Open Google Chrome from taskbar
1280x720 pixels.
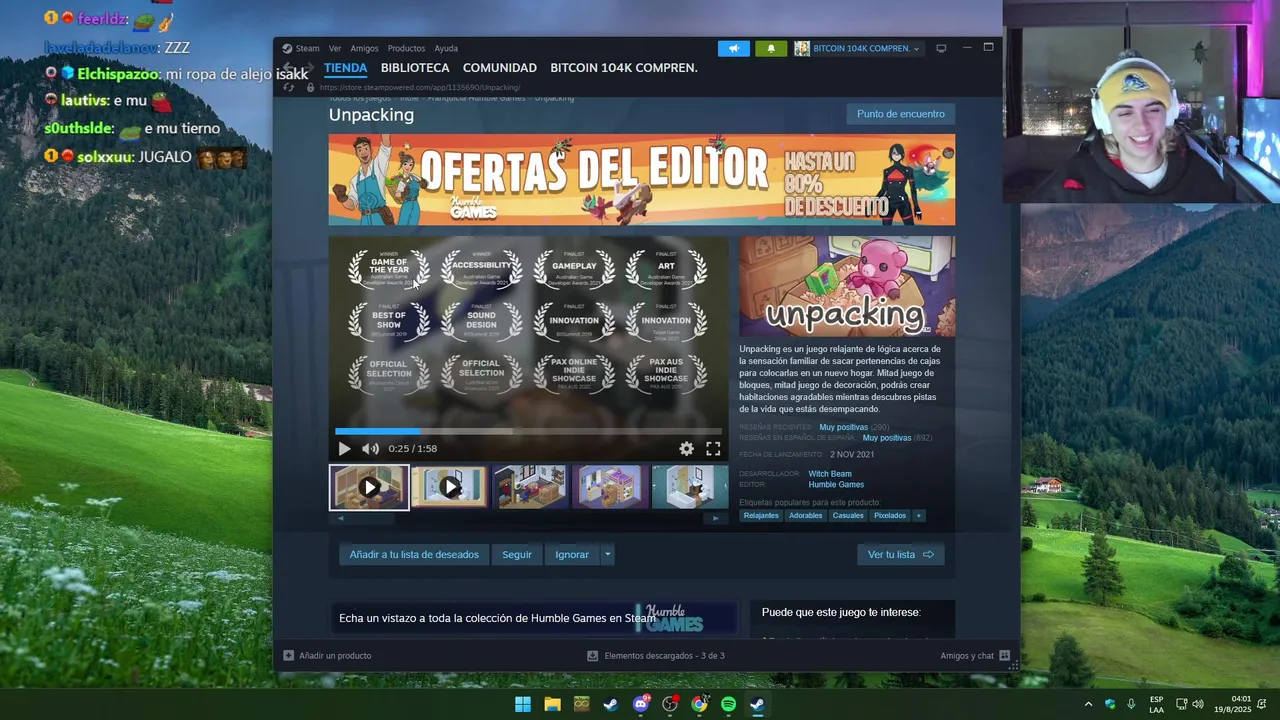click(x=699, y=704)
